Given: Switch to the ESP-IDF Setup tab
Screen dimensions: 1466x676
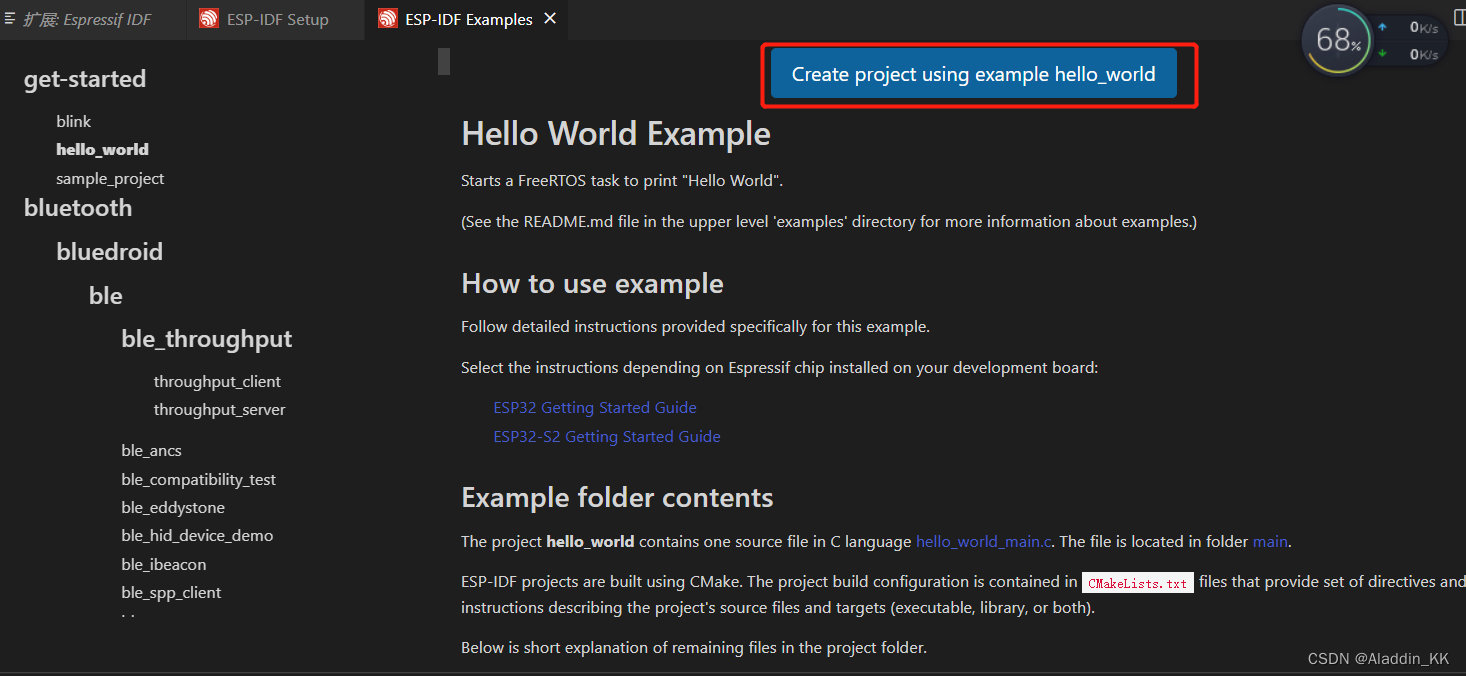Looking at the screenshot, I should pos(277,19).
